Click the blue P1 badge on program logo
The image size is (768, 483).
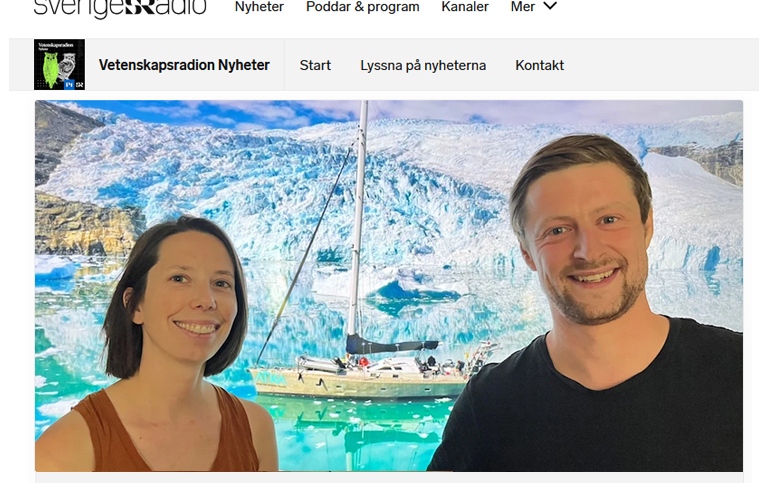69,84
